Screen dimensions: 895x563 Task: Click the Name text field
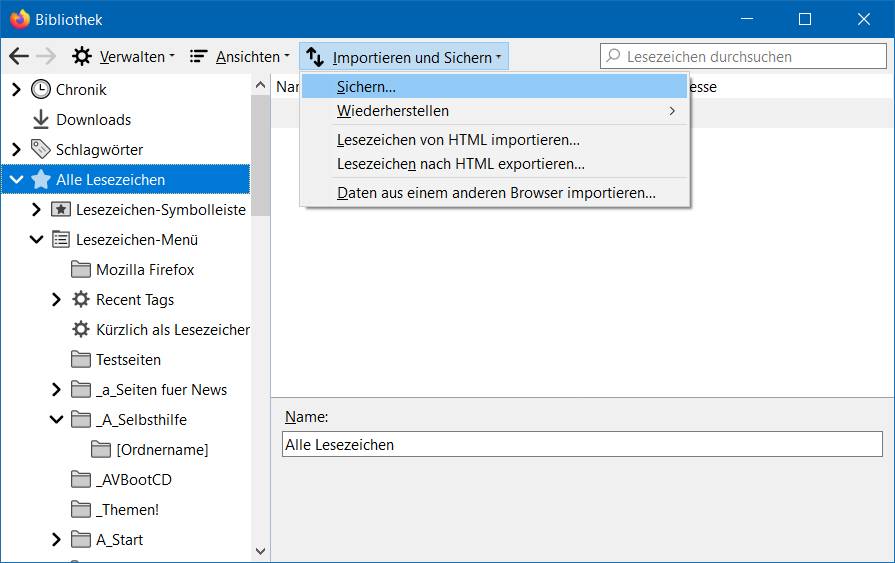tap(582, 444)
